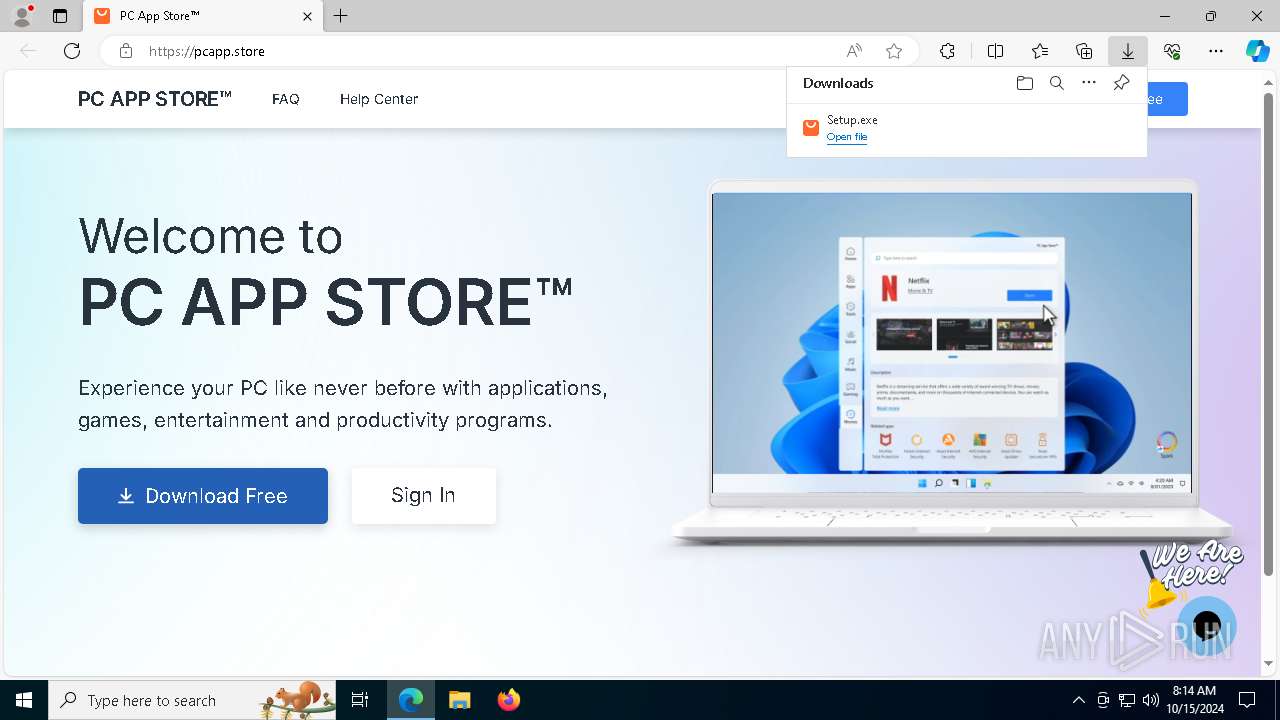Click the Edge taskbar icon
The height and width of the screenshot is (720, 1280).
coord(411,700)
